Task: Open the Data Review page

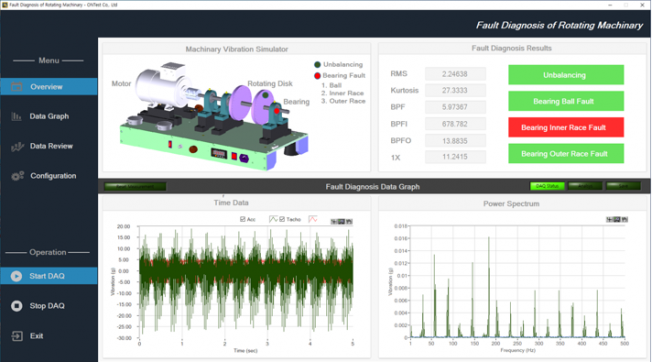Action: tap(51, 146)
